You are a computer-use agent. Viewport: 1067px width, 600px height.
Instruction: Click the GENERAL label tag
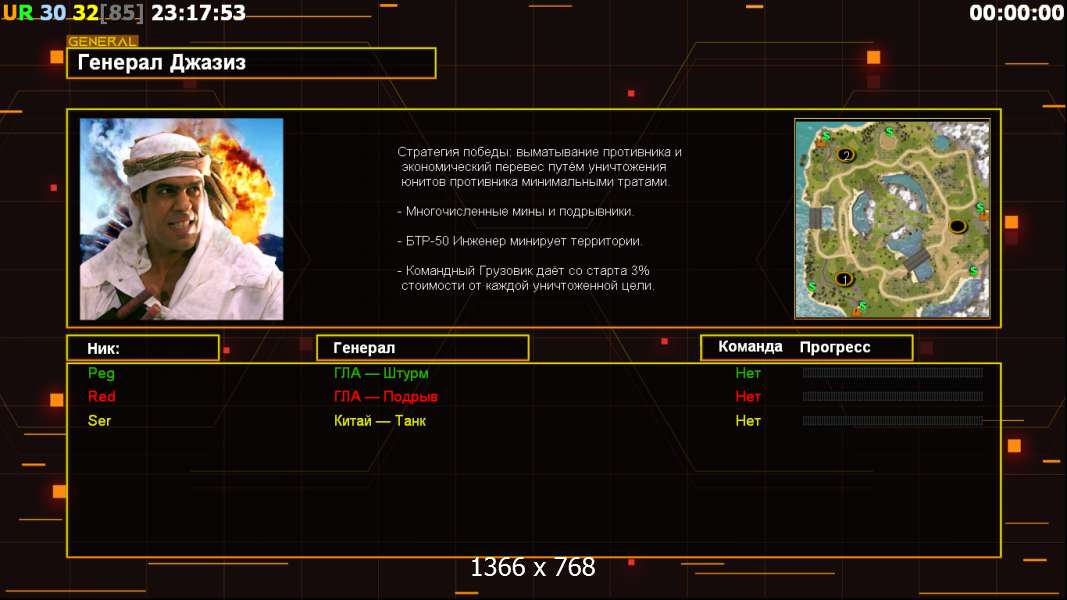[102, 41]
